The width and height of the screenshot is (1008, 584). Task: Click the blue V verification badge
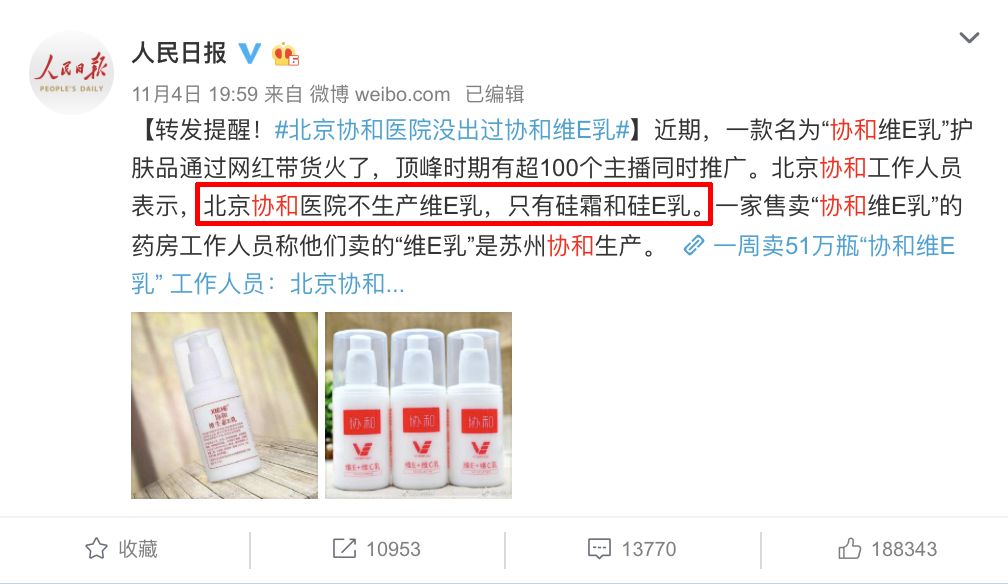[x=250, y=53]
